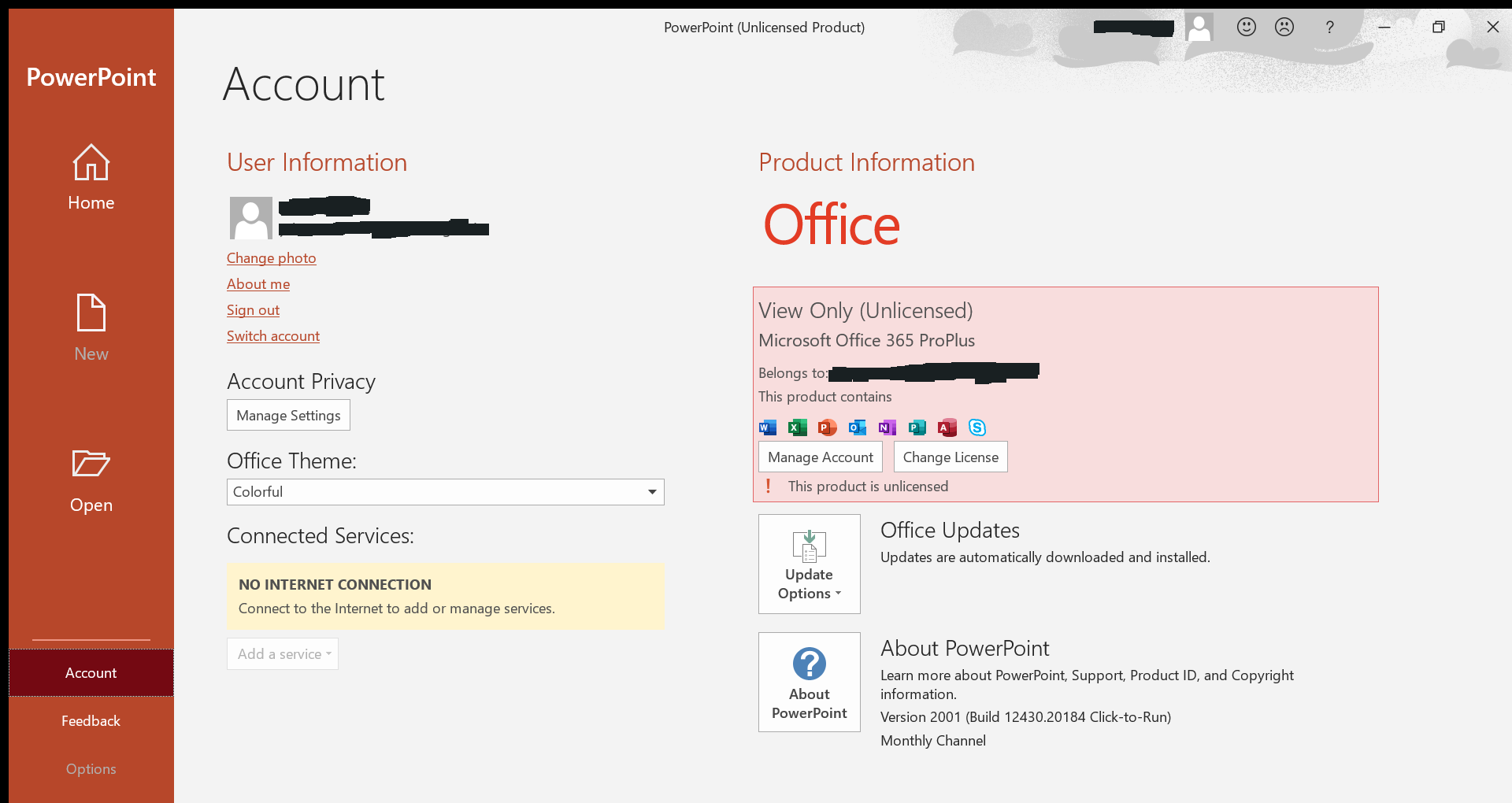Viewport: 1512px width, 803px height.
Task: Click the Skype for Business icon
Action: pyautogui.click(x=977, y=427)
